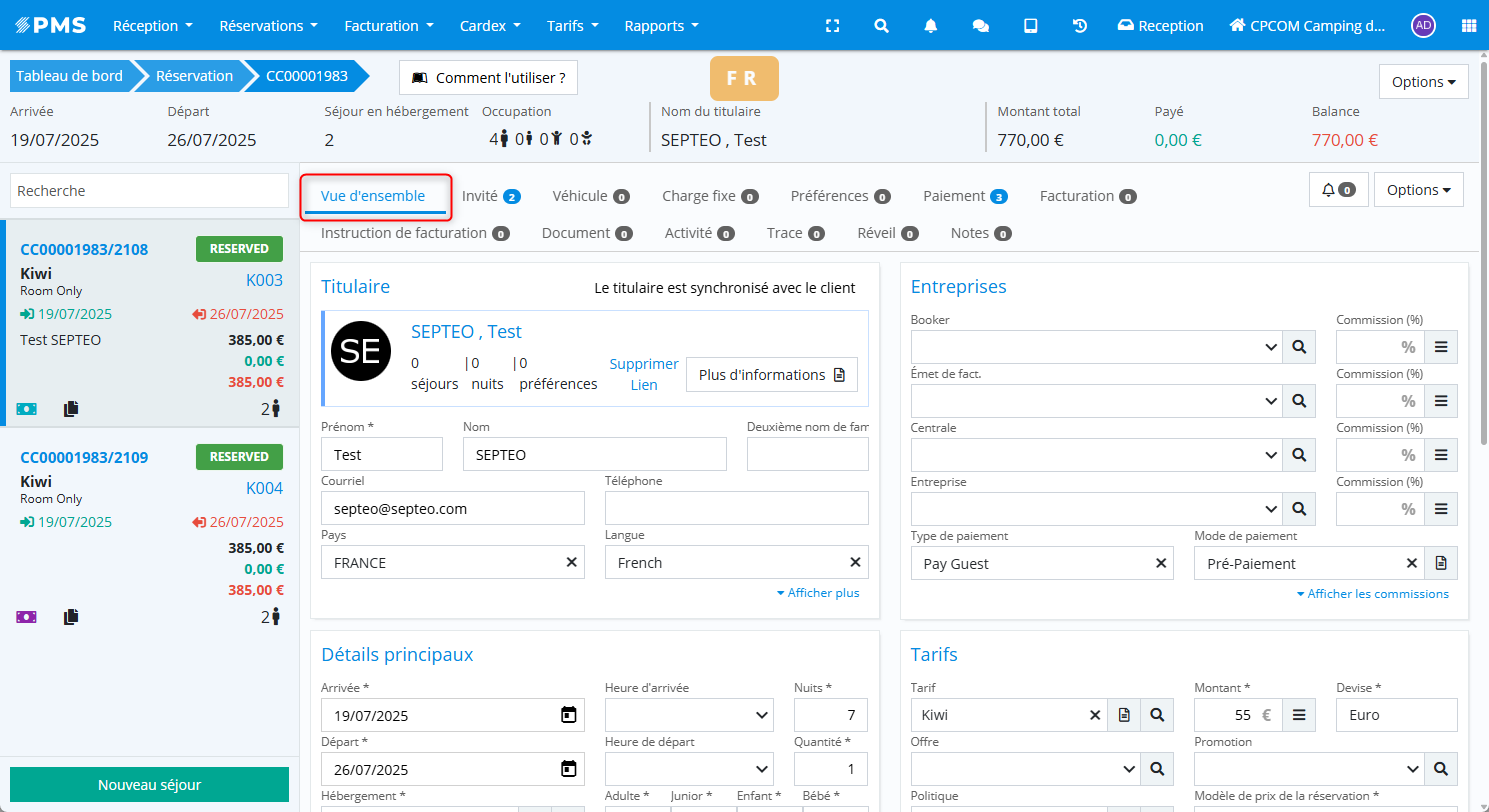Open the Heure d'arrivée dropdown
The image size is (1489, 812).
click(689, 715)
